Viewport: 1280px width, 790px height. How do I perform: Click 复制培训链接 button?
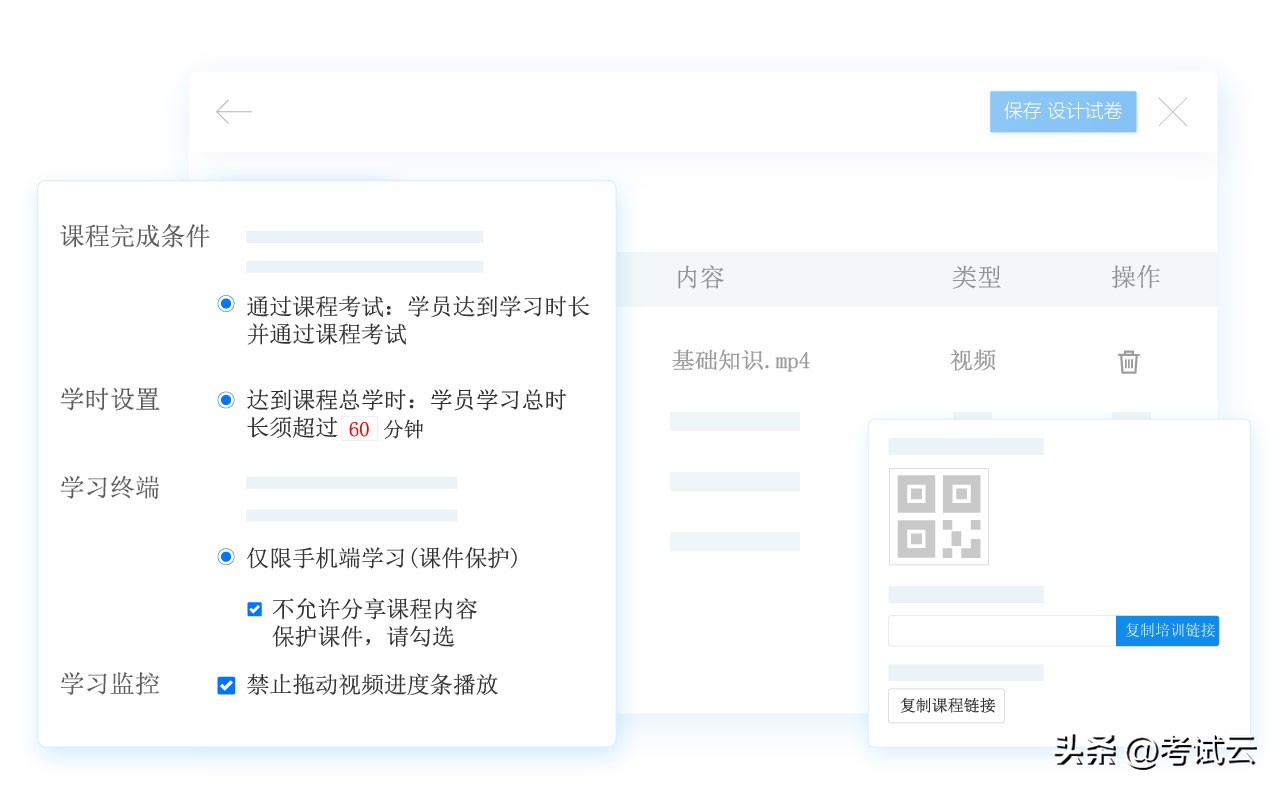[x=1168, y=630]
